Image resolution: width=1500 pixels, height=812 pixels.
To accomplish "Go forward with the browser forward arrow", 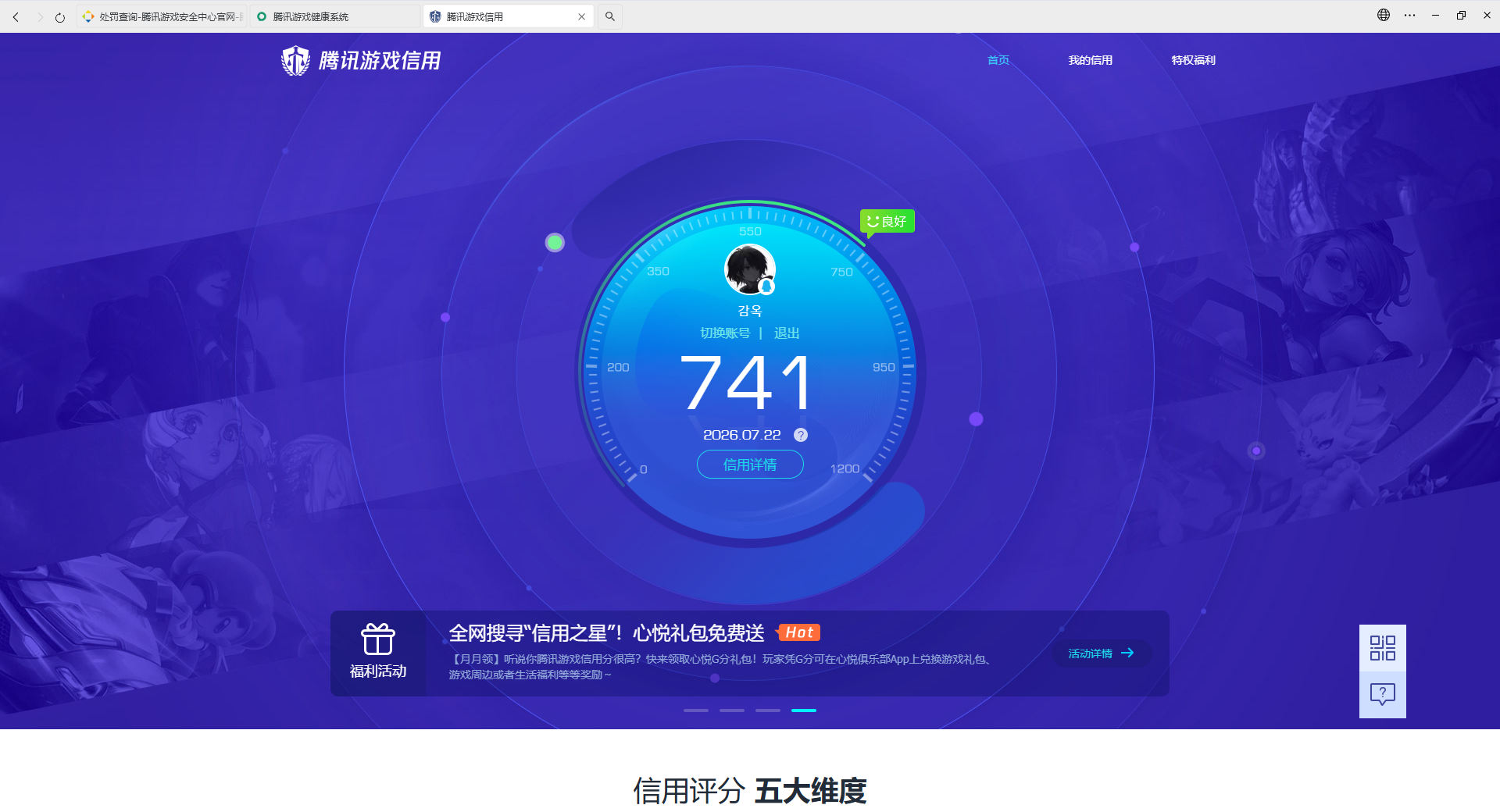I will pos(40,16).
